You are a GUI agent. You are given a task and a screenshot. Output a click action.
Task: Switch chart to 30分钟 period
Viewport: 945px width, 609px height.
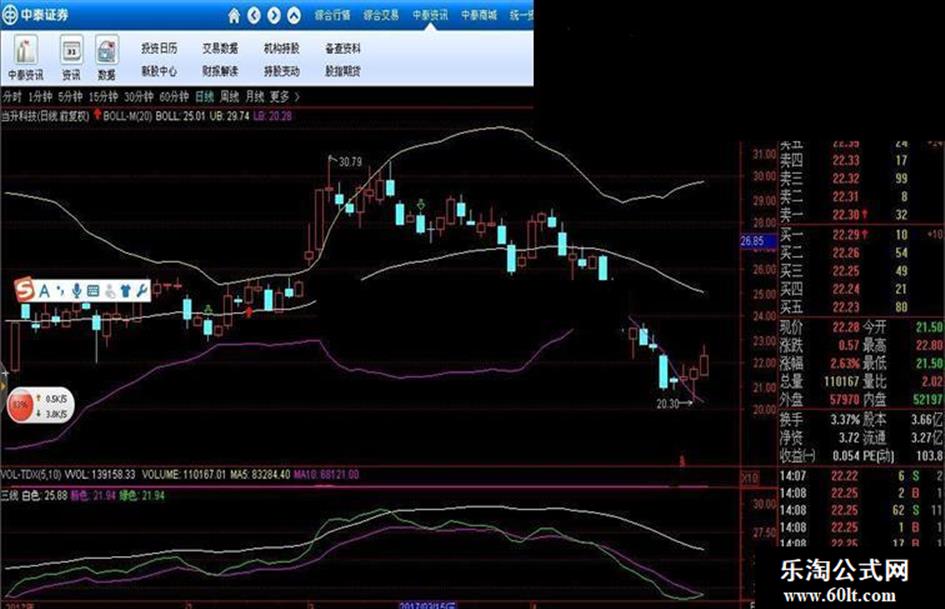[x=139, y=96]
